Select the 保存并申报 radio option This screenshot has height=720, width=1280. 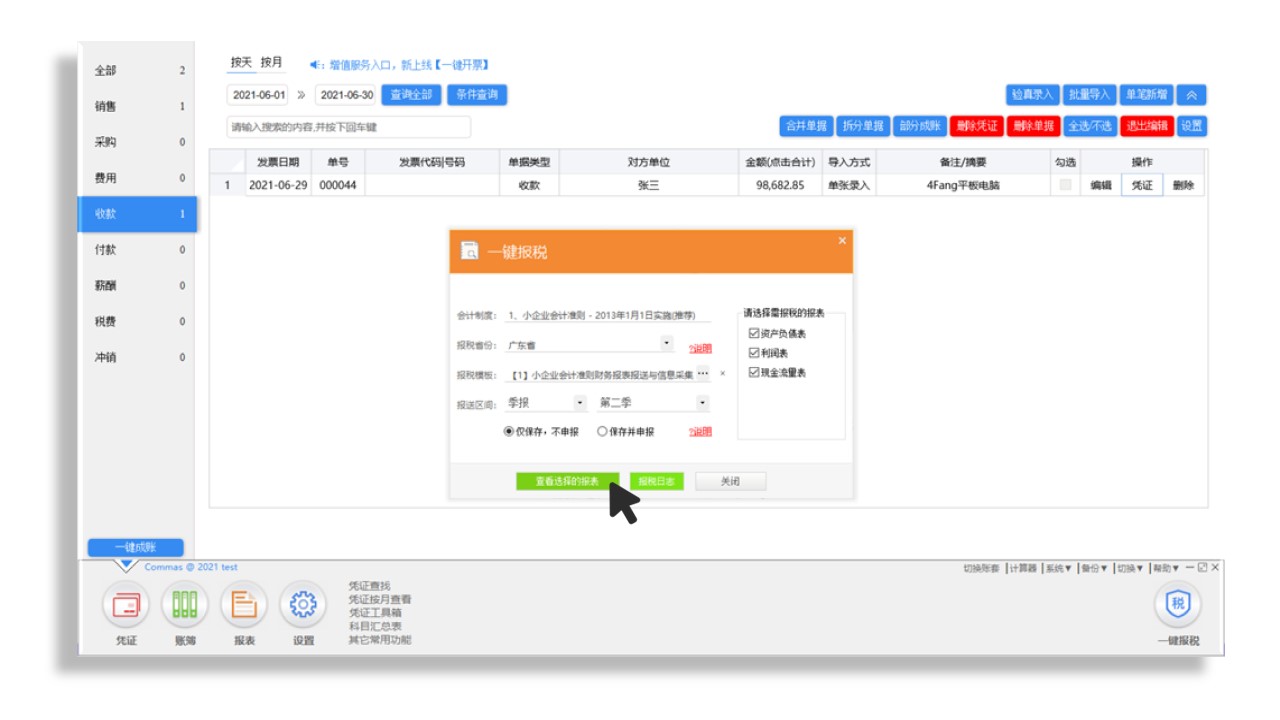[x=602, y=432]
